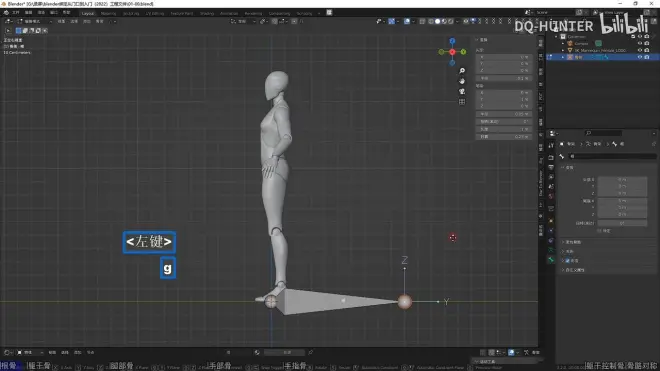The height and width of the screenshot is (371, 660).
Task: Select the first selection mode box icon
Action: coord(19,30)
